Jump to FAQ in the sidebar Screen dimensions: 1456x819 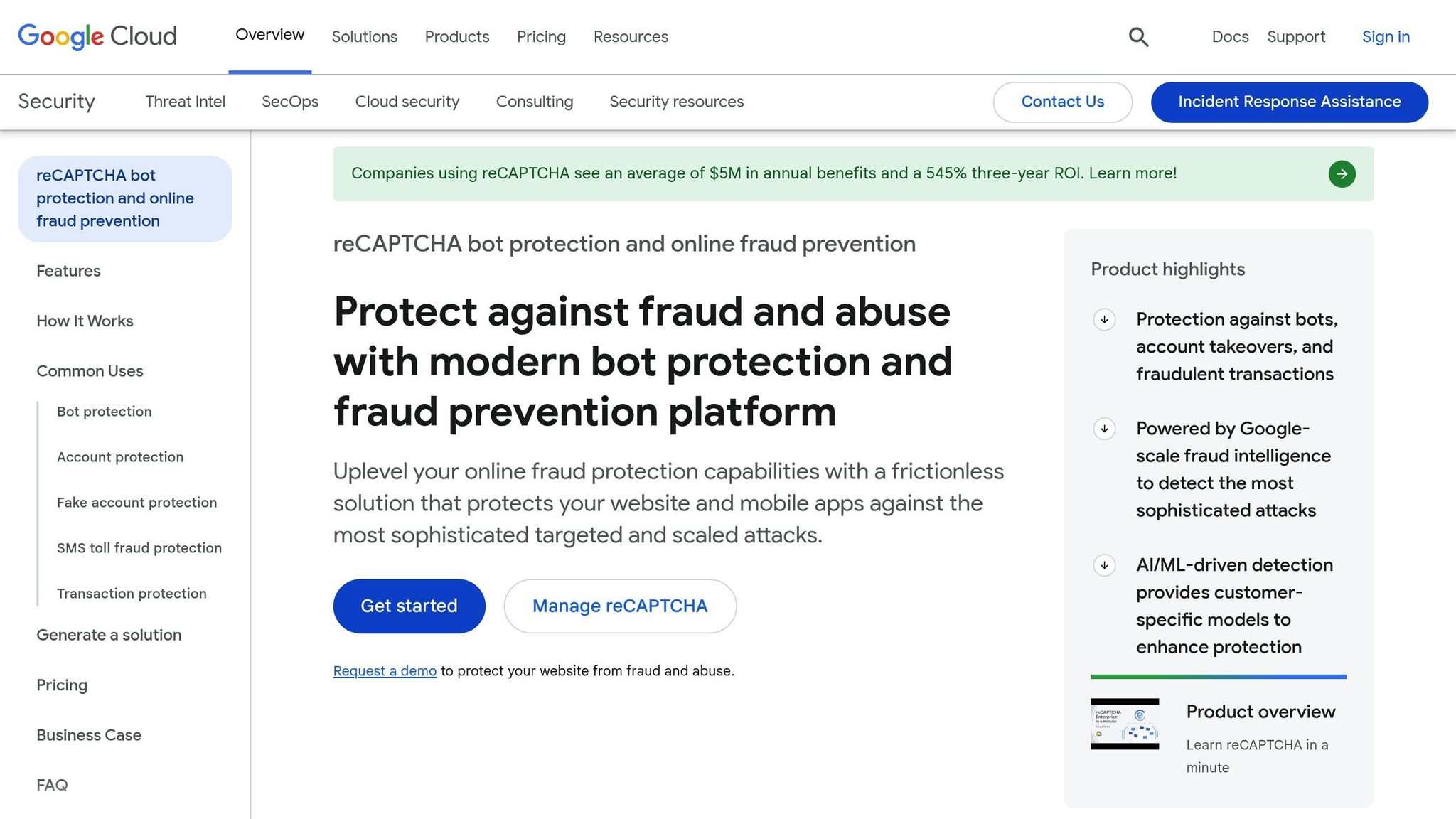coord(52,786)
